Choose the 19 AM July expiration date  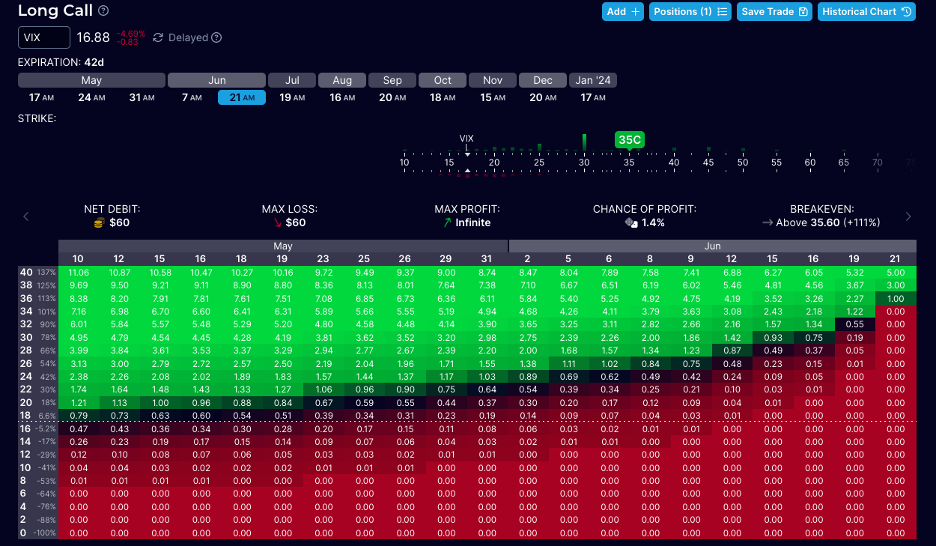[x=292, y=97]
